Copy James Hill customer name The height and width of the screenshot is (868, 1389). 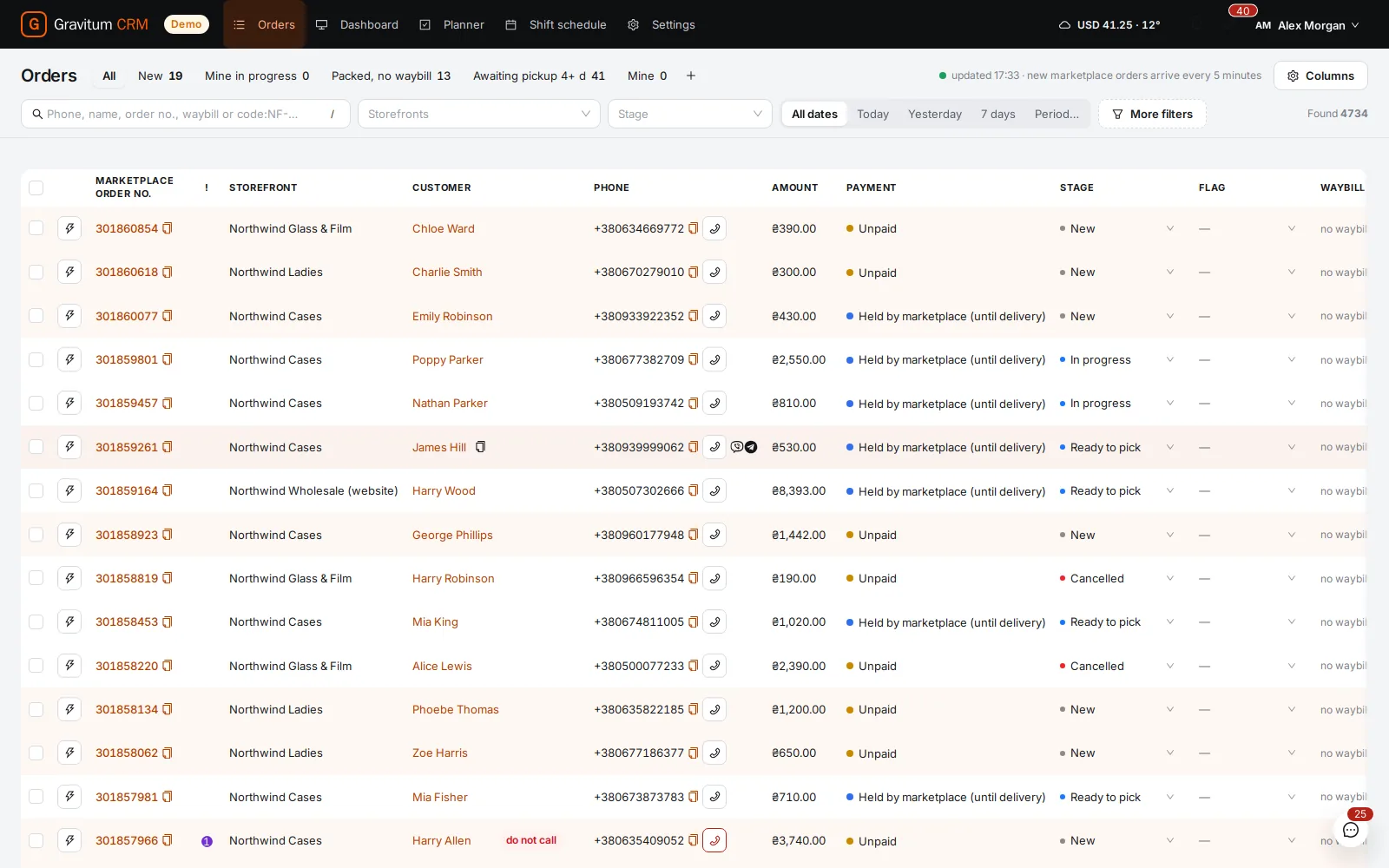(x=480, y=447)
